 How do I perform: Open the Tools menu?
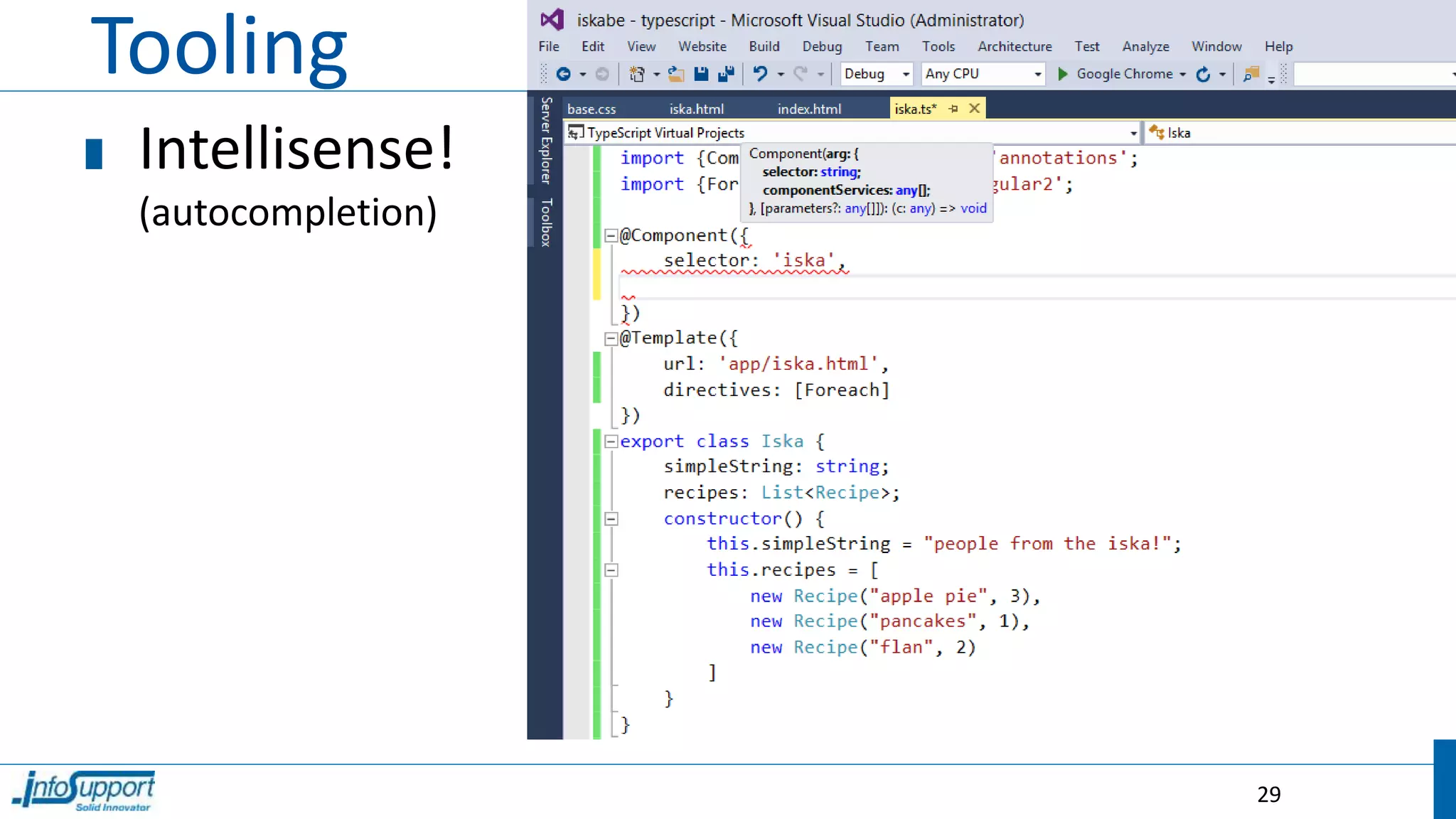938,46
